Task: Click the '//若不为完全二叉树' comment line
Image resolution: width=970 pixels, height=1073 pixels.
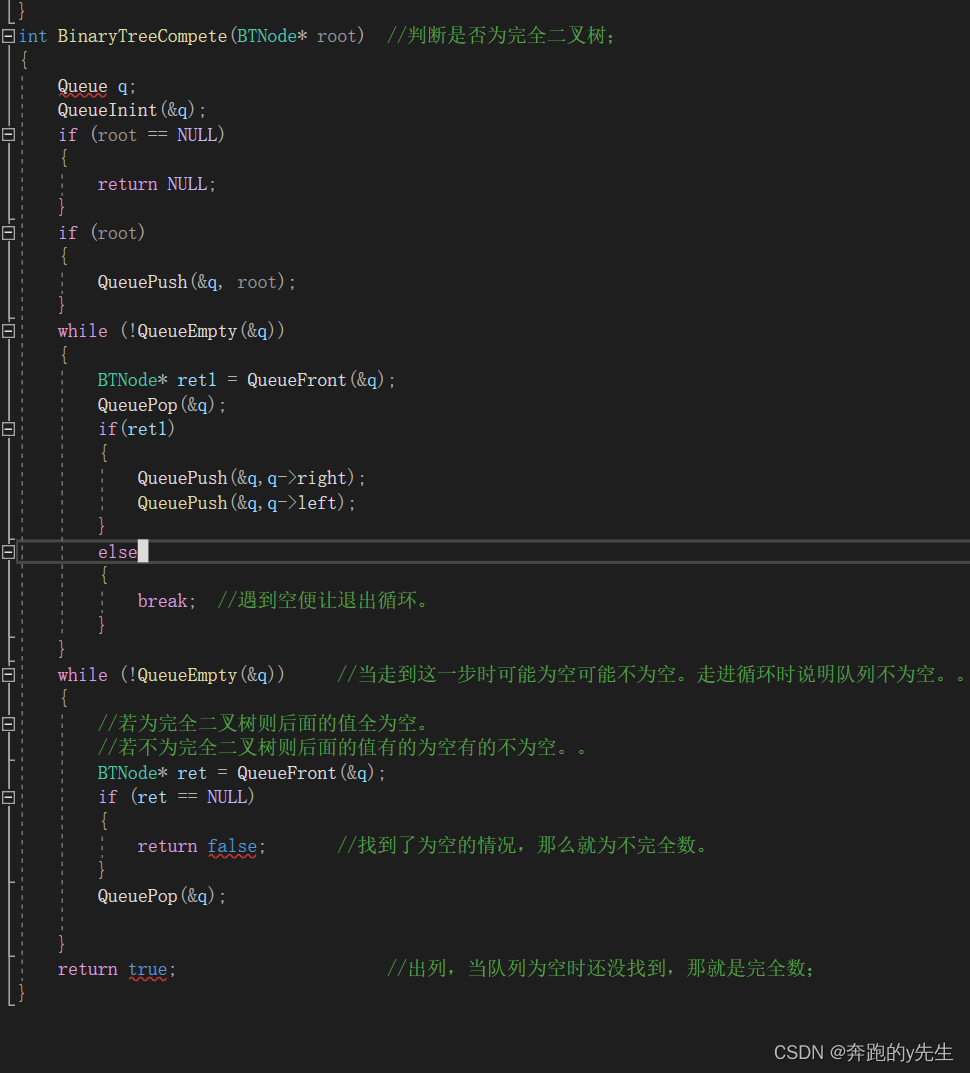Action: coord(342,747)
